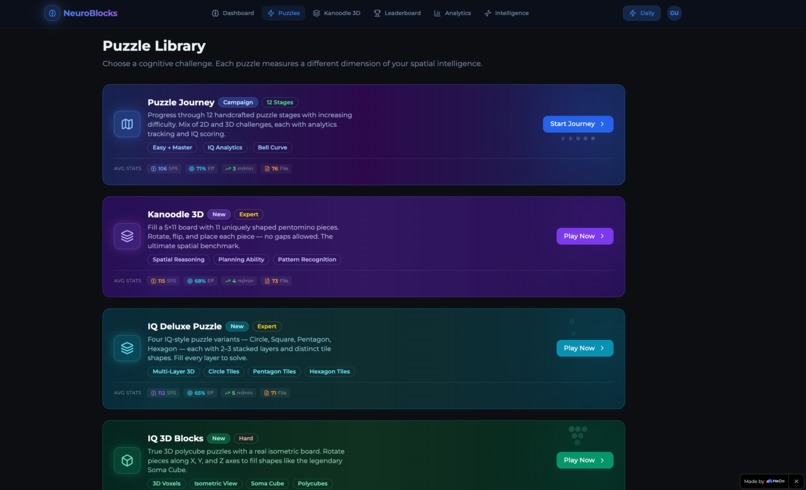The height and width of the screenshot is (490, 806).
Task: Click the IQ Deluxe Puzzle layers icon
Action: coord(127,348)
